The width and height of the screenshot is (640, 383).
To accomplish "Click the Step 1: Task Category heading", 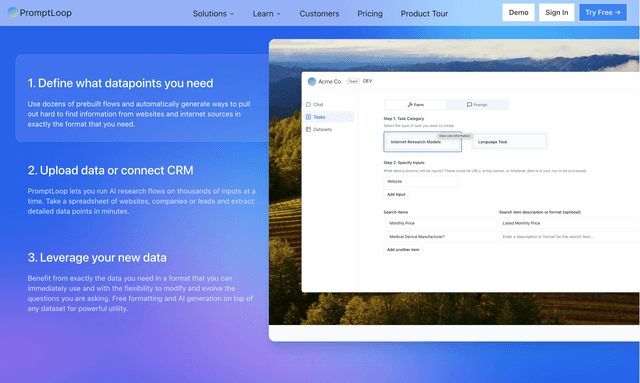I will 404,118.
